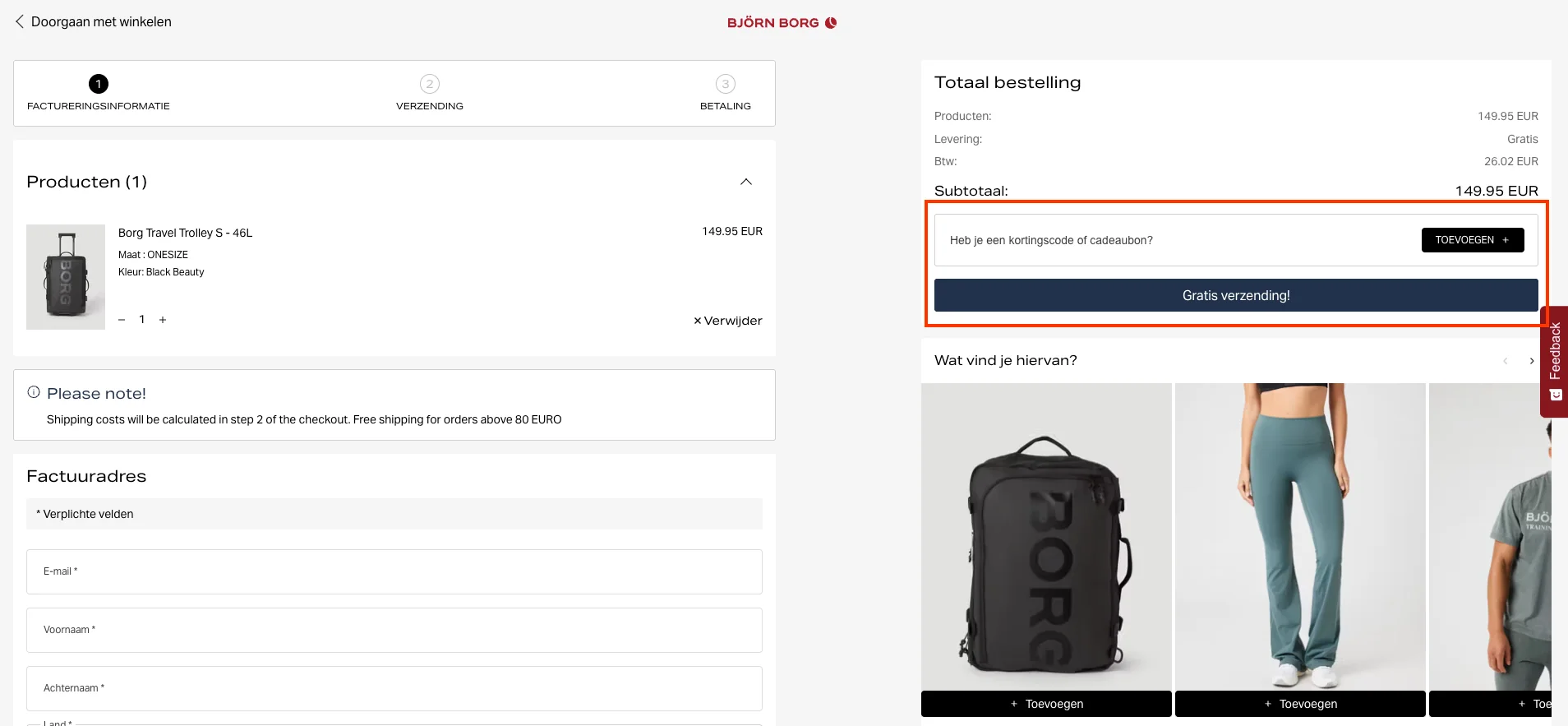Viewport: 1568px width, 726px height.
Task: Show previous recommended products arrow
Action: [x=1505, y=361]
